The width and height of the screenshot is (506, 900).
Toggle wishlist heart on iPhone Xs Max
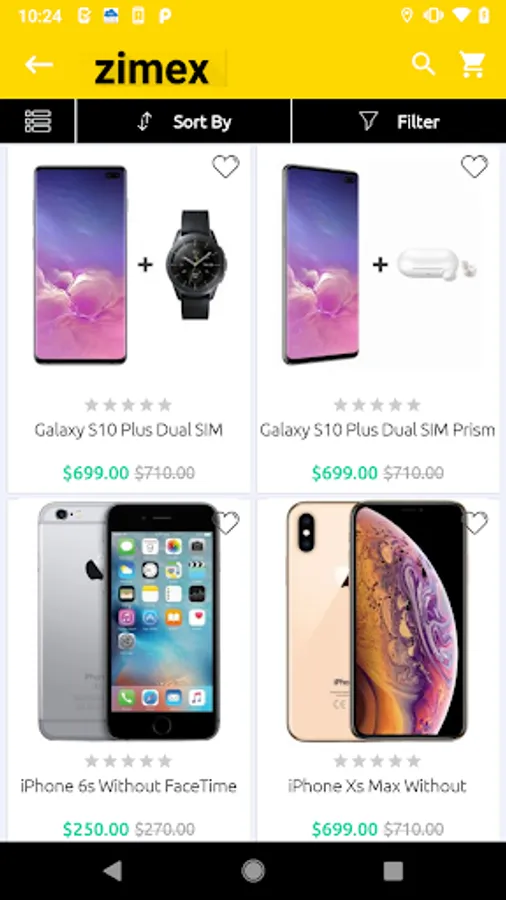[476, 523]
